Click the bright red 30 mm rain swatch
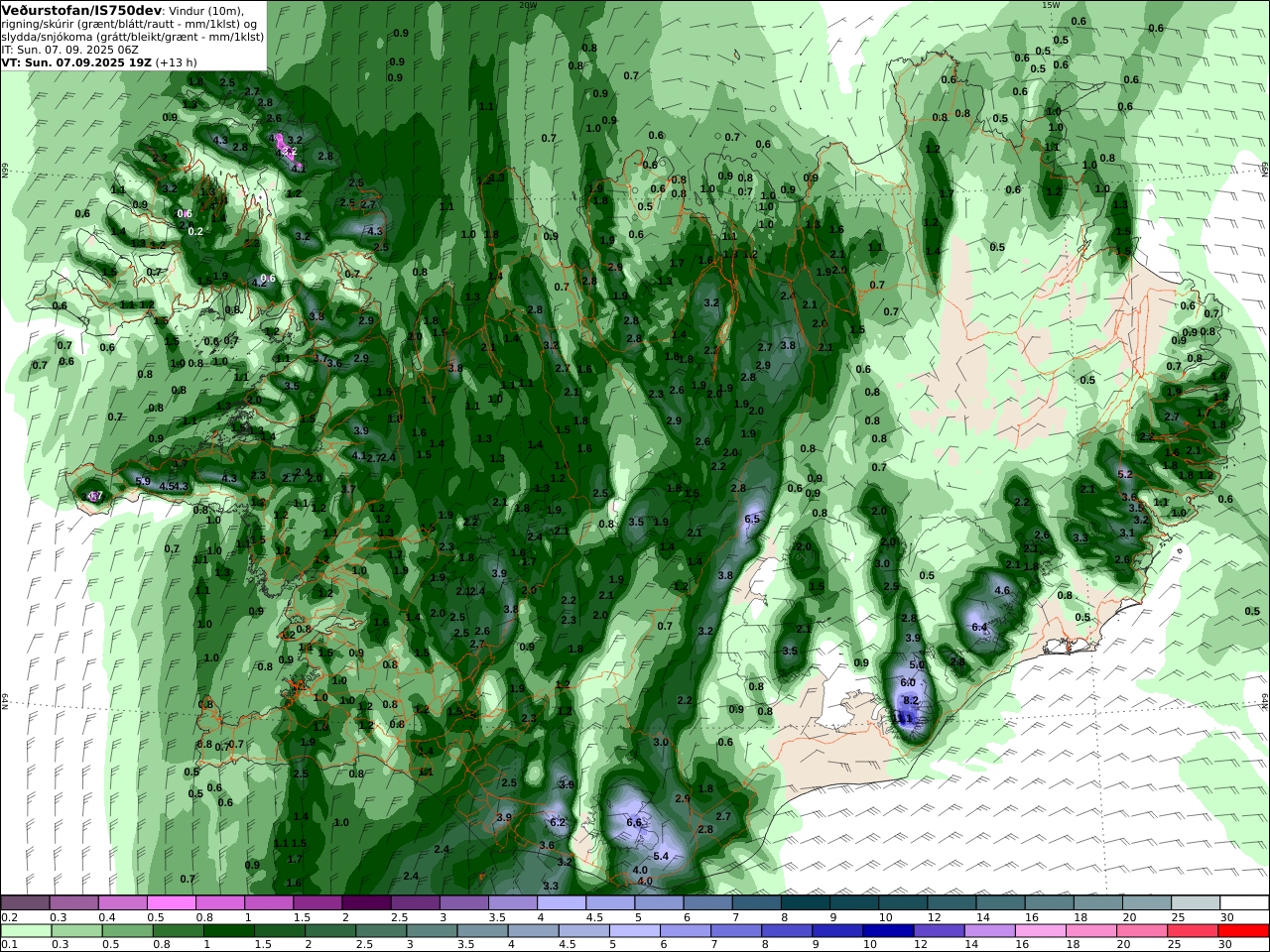The width and height of the screenshot is (1270, 952). [1243, 931]
